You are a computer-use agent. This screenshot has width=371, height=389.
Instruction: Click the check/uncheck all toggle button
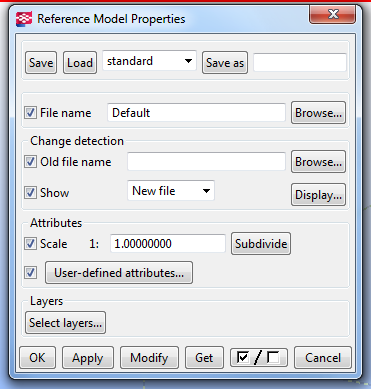coord(259,357)
